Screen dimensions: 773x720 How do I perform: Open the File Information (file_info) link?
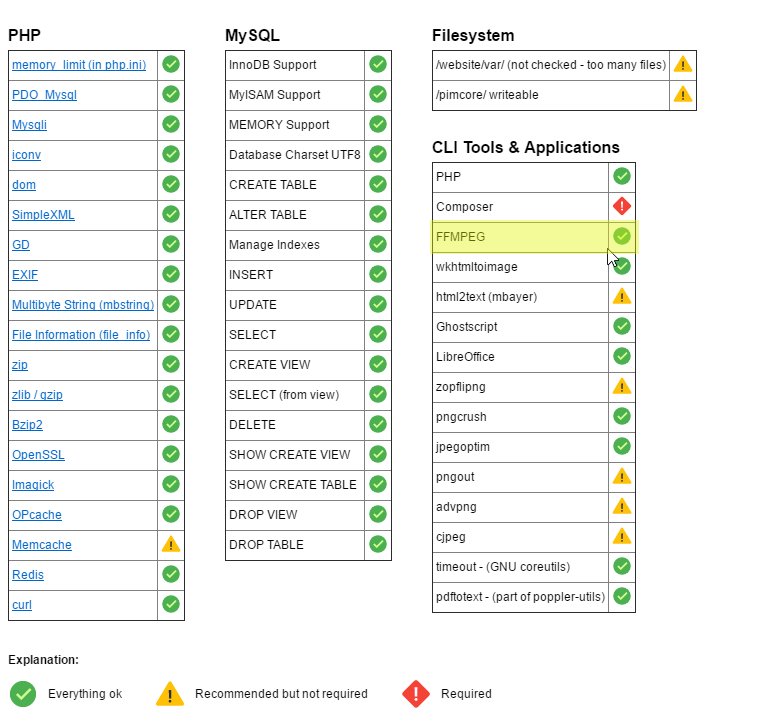80,335
